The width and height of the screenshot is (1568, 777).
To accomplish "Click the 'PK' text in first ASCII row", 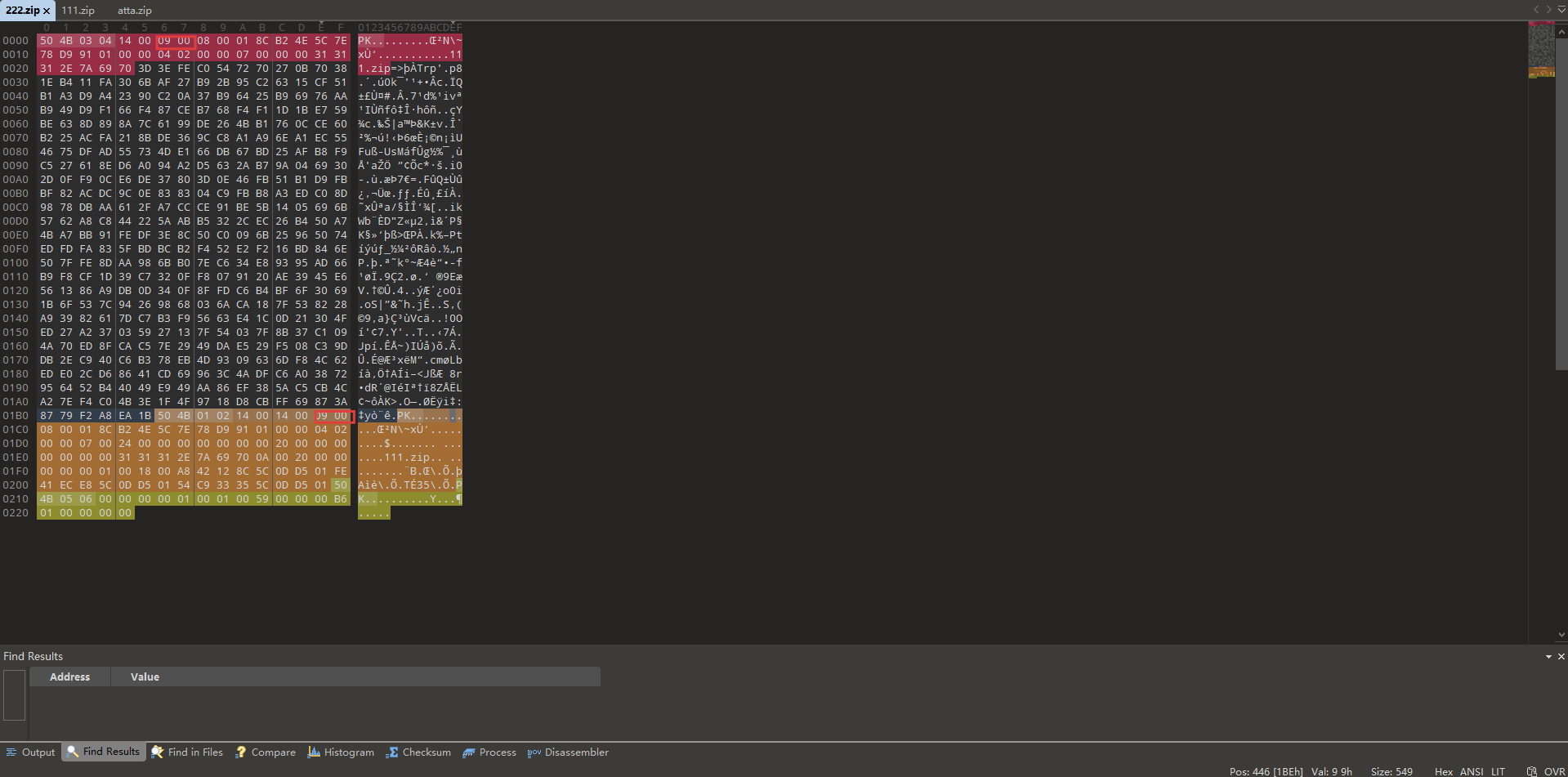I will point(364,41).
